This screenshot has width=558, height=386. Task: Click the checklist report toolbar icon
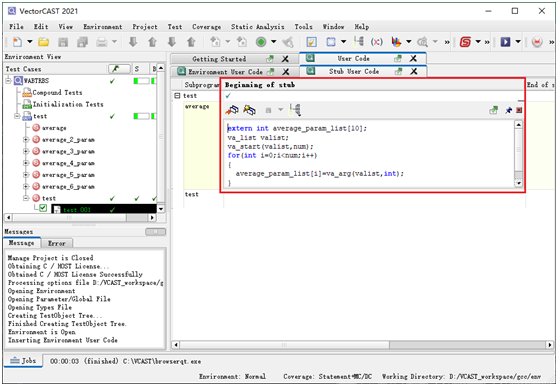(x=311, y=42)
